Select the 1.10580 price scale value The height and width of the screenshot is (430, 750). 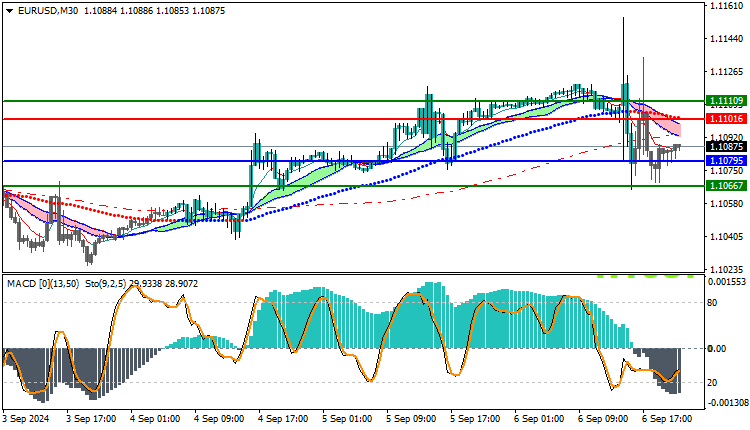coord(727,204)
